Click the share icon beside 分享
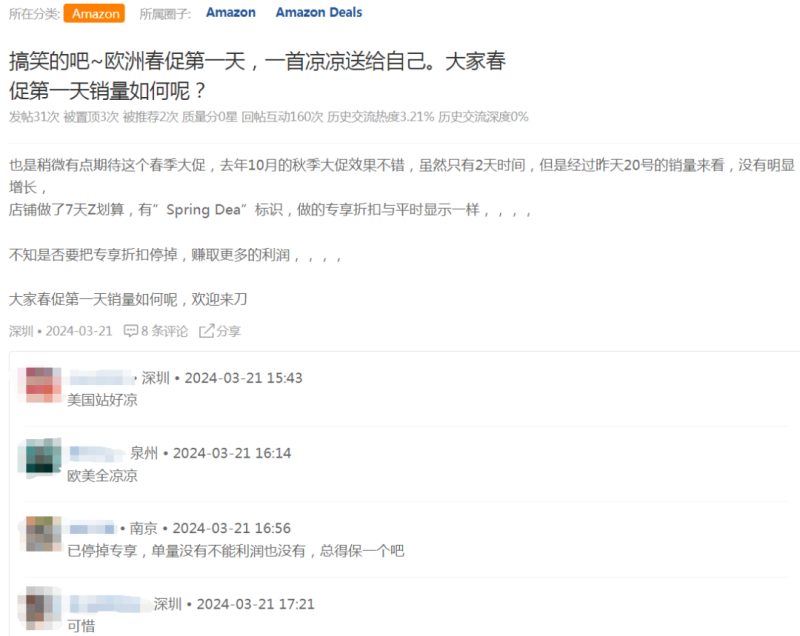 coord(207,331)
